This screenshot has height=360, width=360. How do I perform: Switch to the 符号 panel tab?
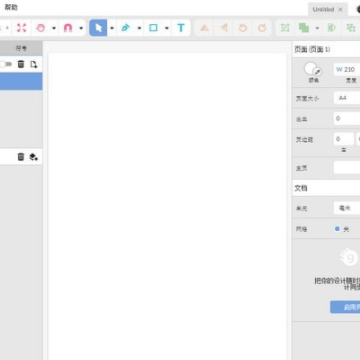point(21,48)
